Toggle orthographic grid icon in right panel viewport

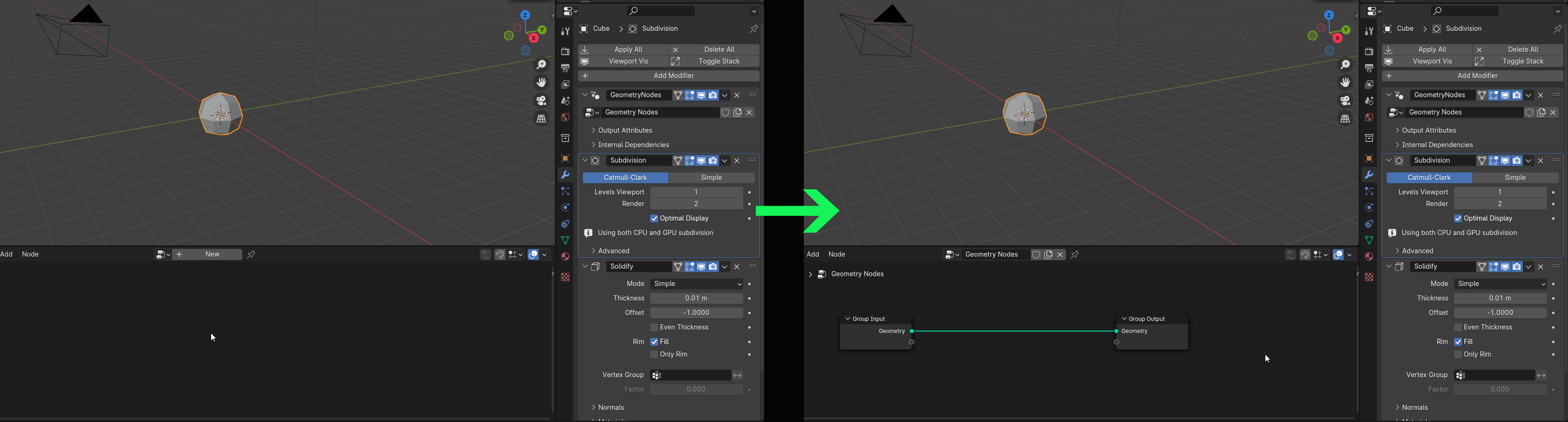tap(1345, 119)
